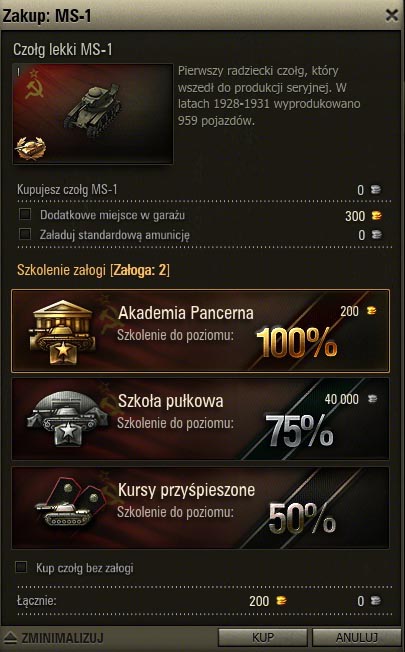The image size is (405, 652).
Task: Close the Zakup: MS-1 window
Action: click(x=392, y=15)
